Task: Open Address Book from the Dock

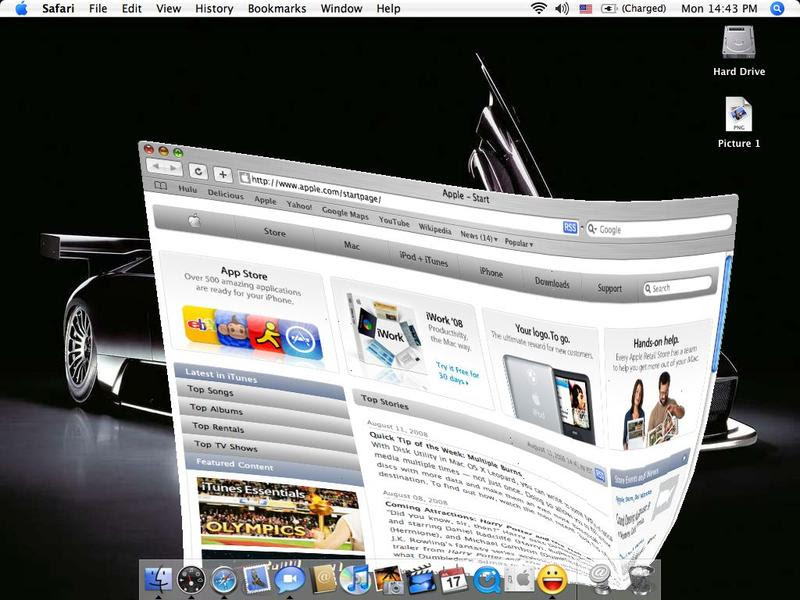Action: point(322,579)
